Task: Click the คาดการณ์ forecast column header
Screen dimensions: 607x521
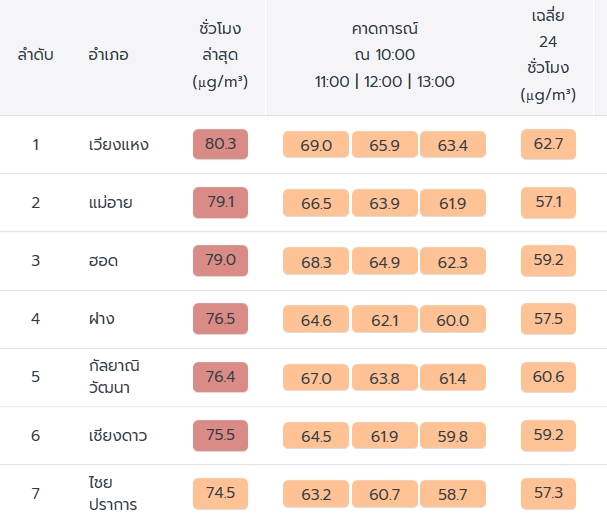Action: click(x=385, y=54)
